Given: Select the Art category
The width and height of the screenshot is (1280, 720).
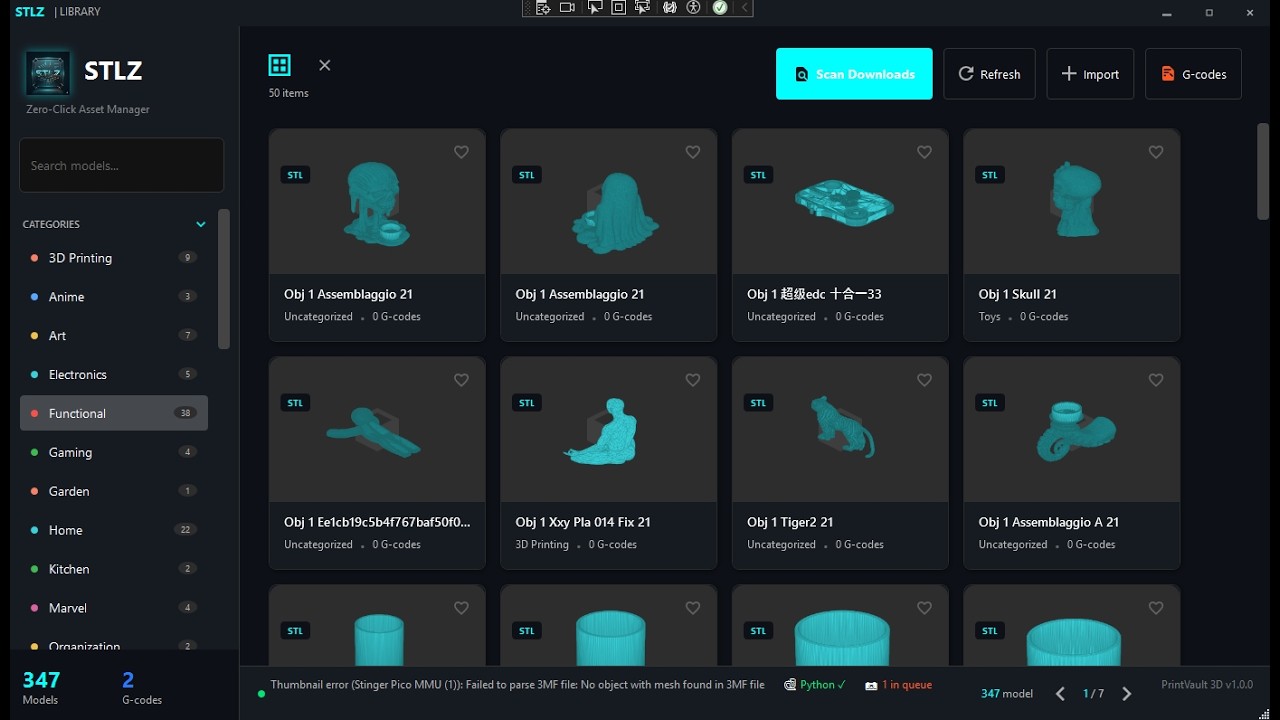Looking at the screenshot, I should pyautogui.click(x=114, y=336).
